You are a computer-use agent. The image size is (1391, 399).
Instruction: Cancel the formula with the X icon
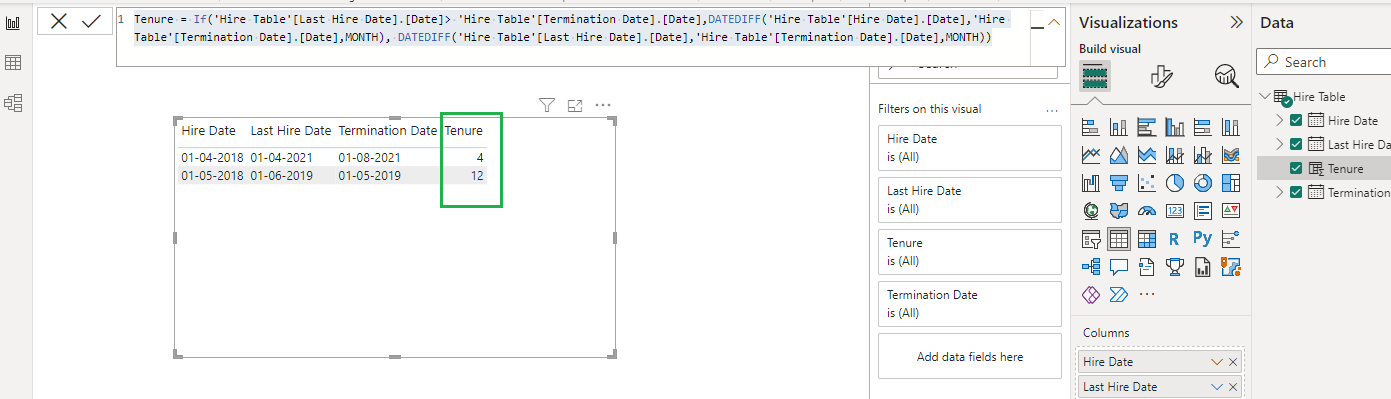pyautogui.click(x=59, y=21)
